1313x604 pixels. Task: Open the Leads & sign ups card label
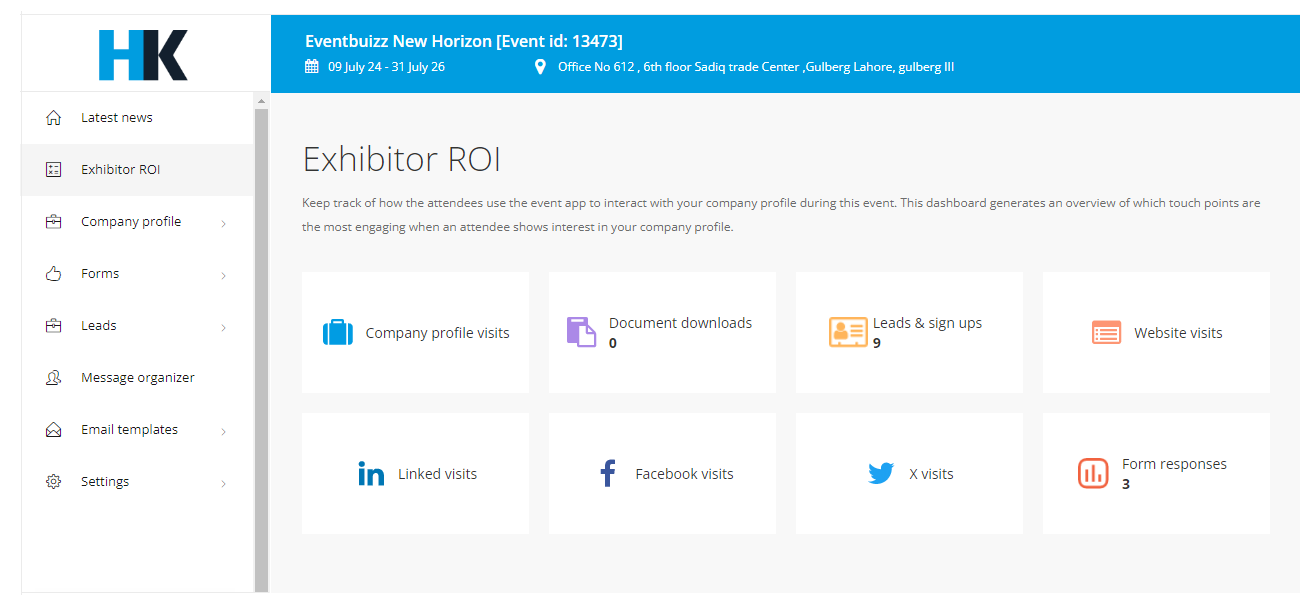tap(927, 323)
